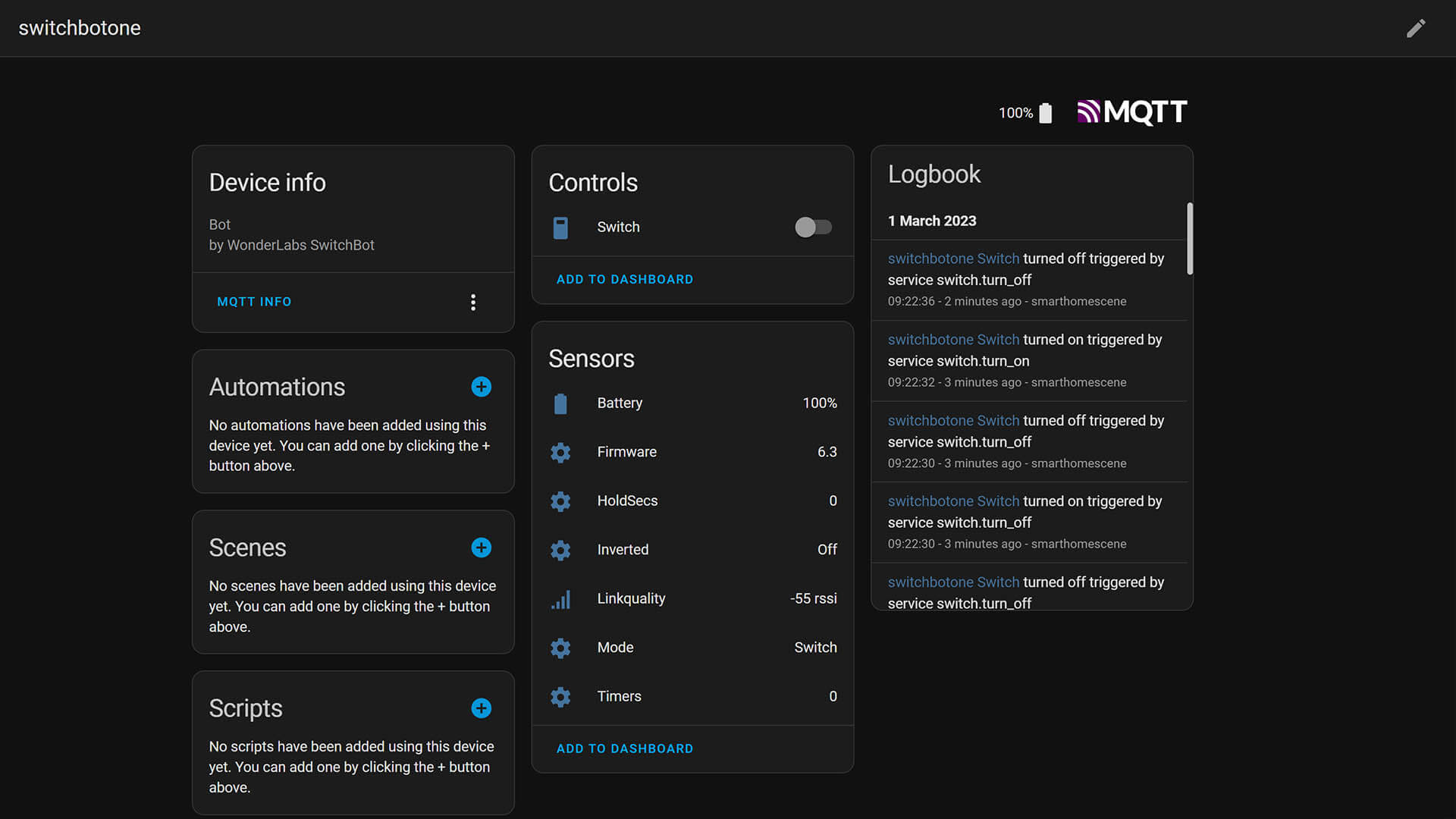
Task: Click ADD TO DASHBOARD in Controls panel
Action: coord(625,279)
